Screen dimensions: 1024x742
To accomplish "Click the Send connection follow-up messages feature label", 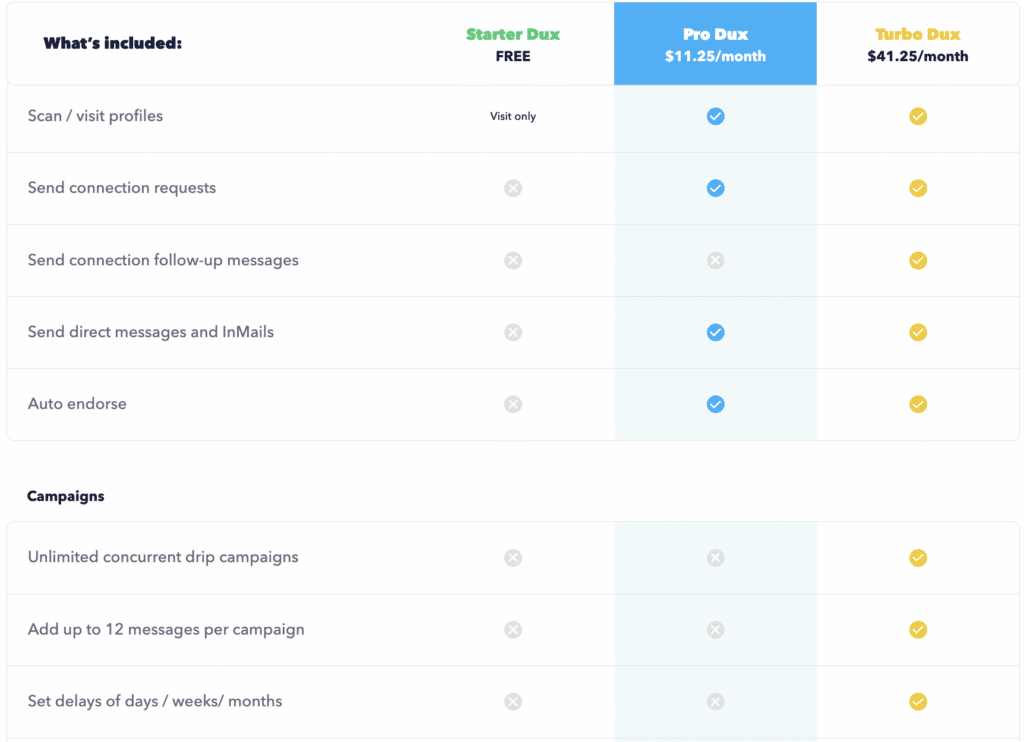I will [163, 261].
